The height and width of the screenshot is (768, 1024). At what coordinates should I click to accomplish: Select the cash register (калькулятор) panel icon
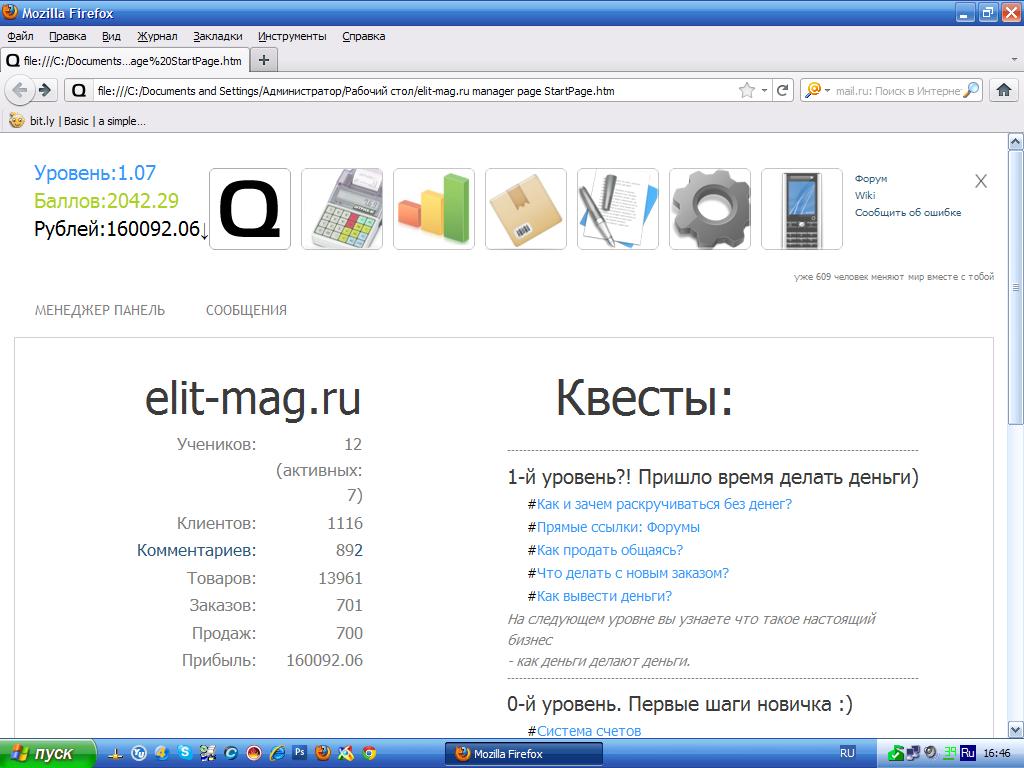click(x=341, y=208)
